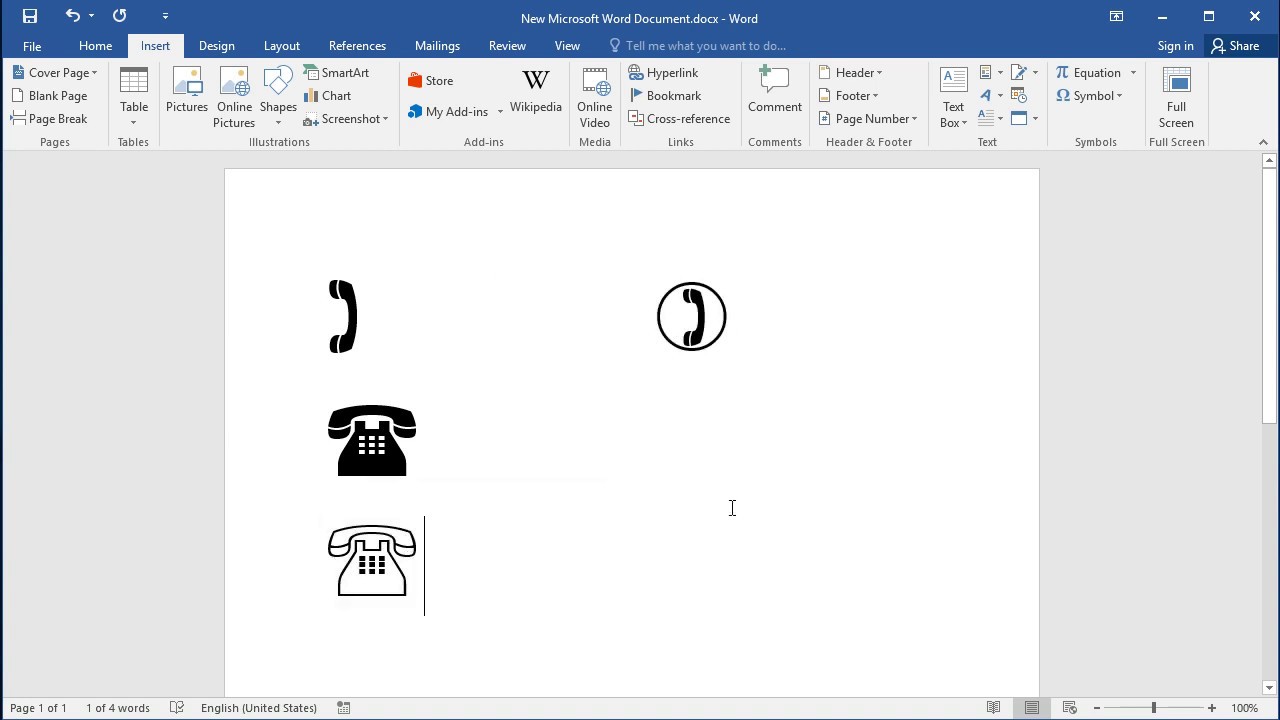Add a Drop Cap
The width and height of the screenshot is (1280, 720).
click(x=991, y=119)
